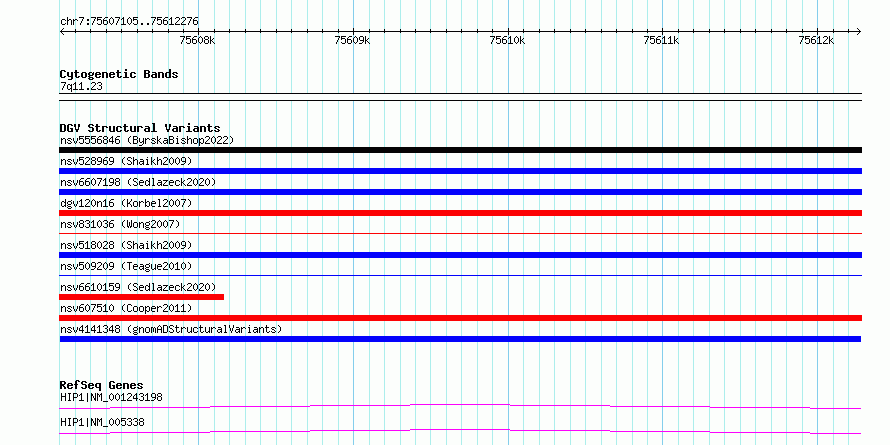Click the DGV Structural Variants track title
Screen dimensions: 890x445
click(140, 128)
